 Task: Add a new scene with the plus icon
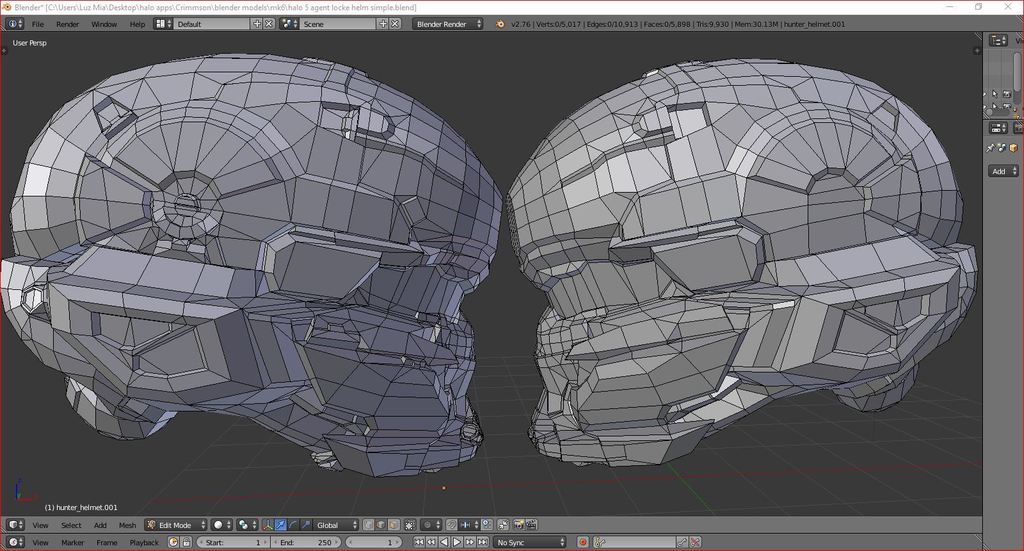pyautogui.click(x=383, y=24)
